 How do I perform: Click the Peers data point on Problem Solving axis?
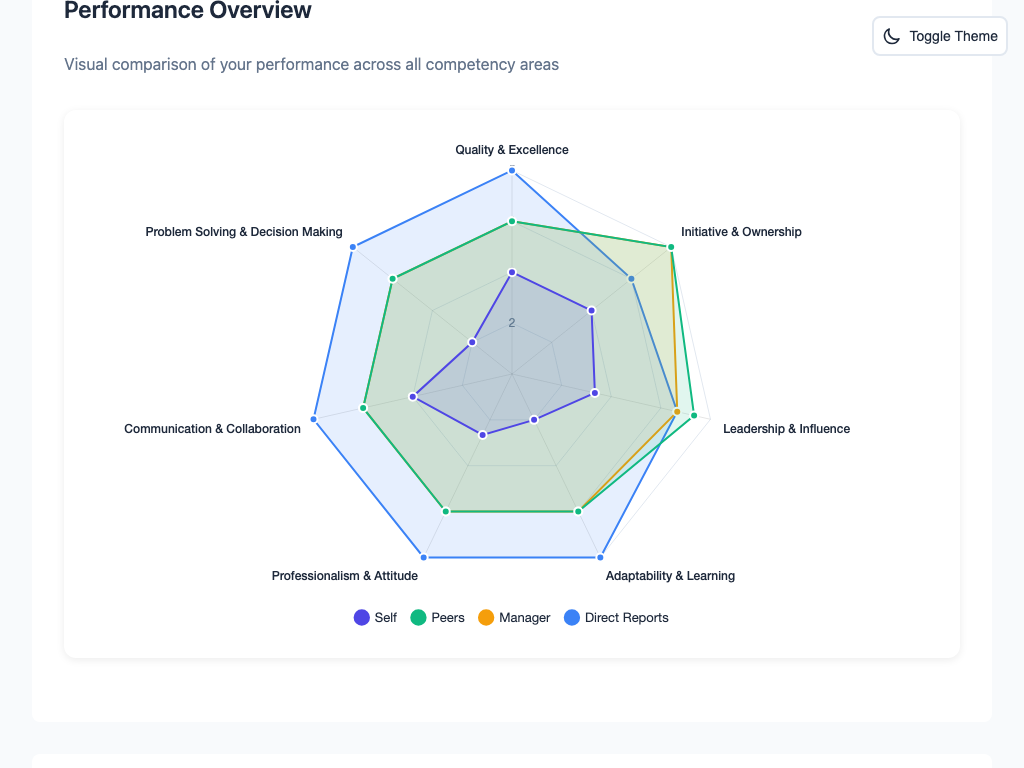(392, 280)
